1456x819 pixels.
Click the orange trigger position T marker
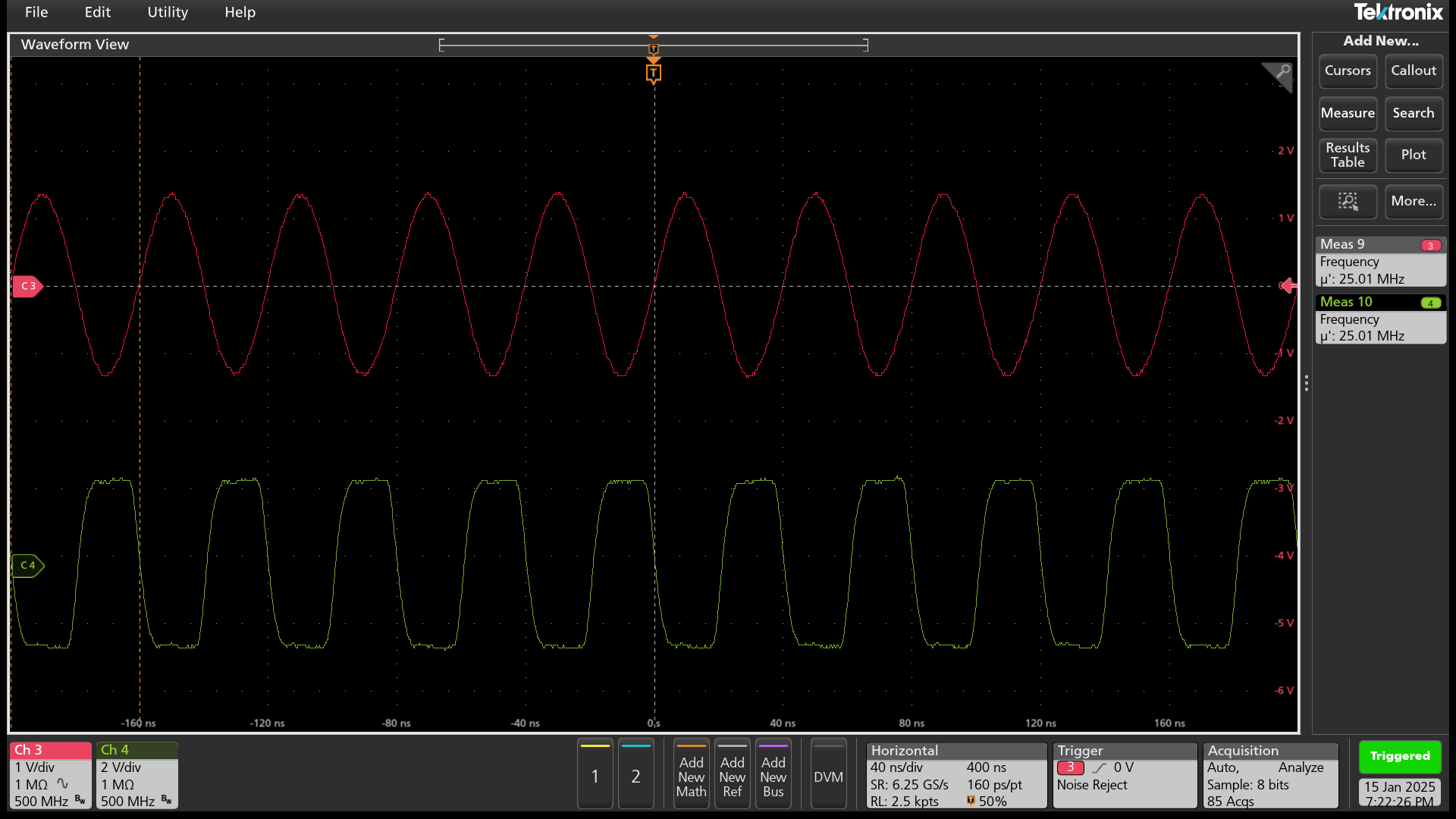(653, 74)
